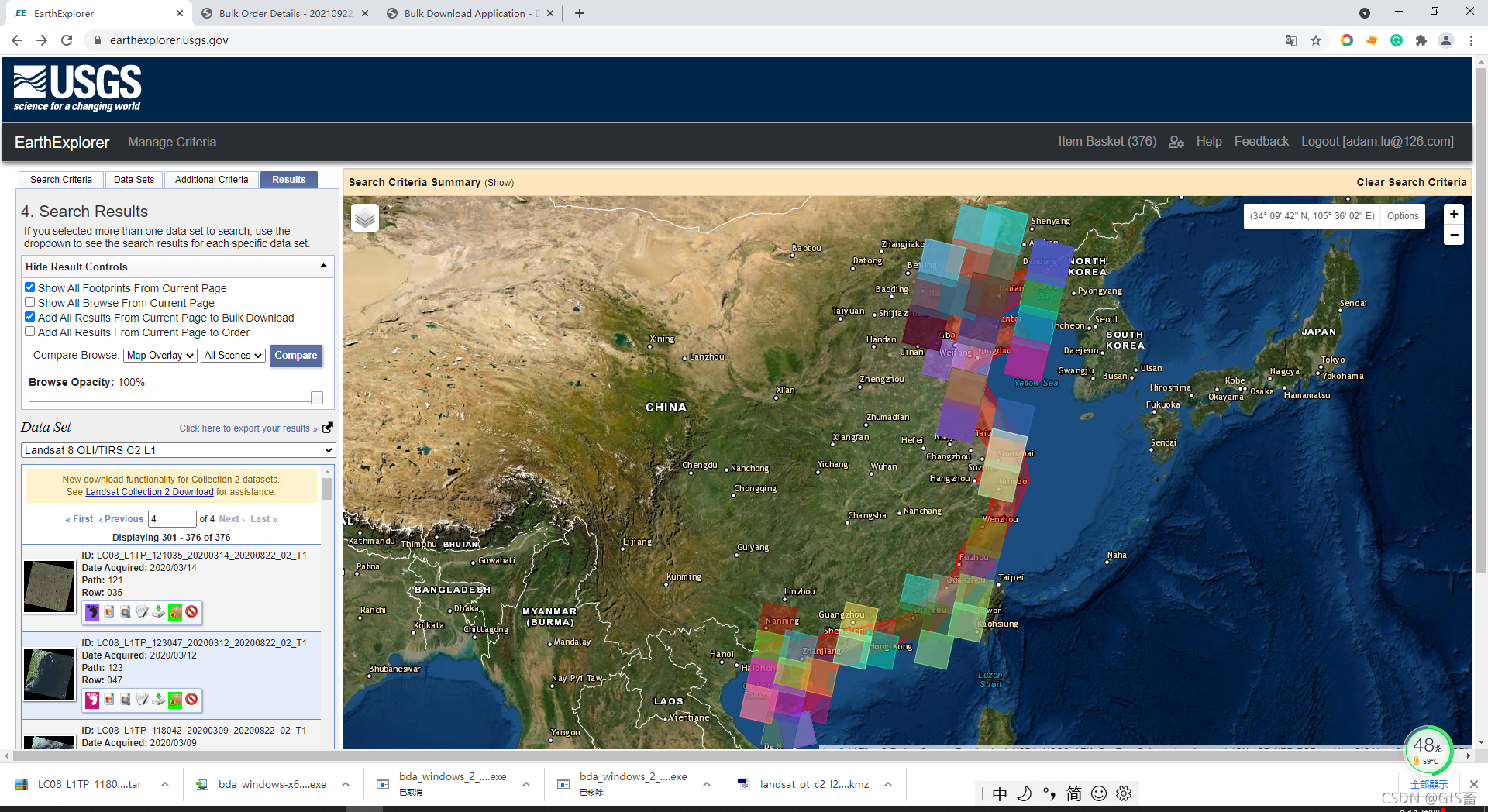Open Item Basket (376)
1488x812 pixels.
click(1107, 142)
